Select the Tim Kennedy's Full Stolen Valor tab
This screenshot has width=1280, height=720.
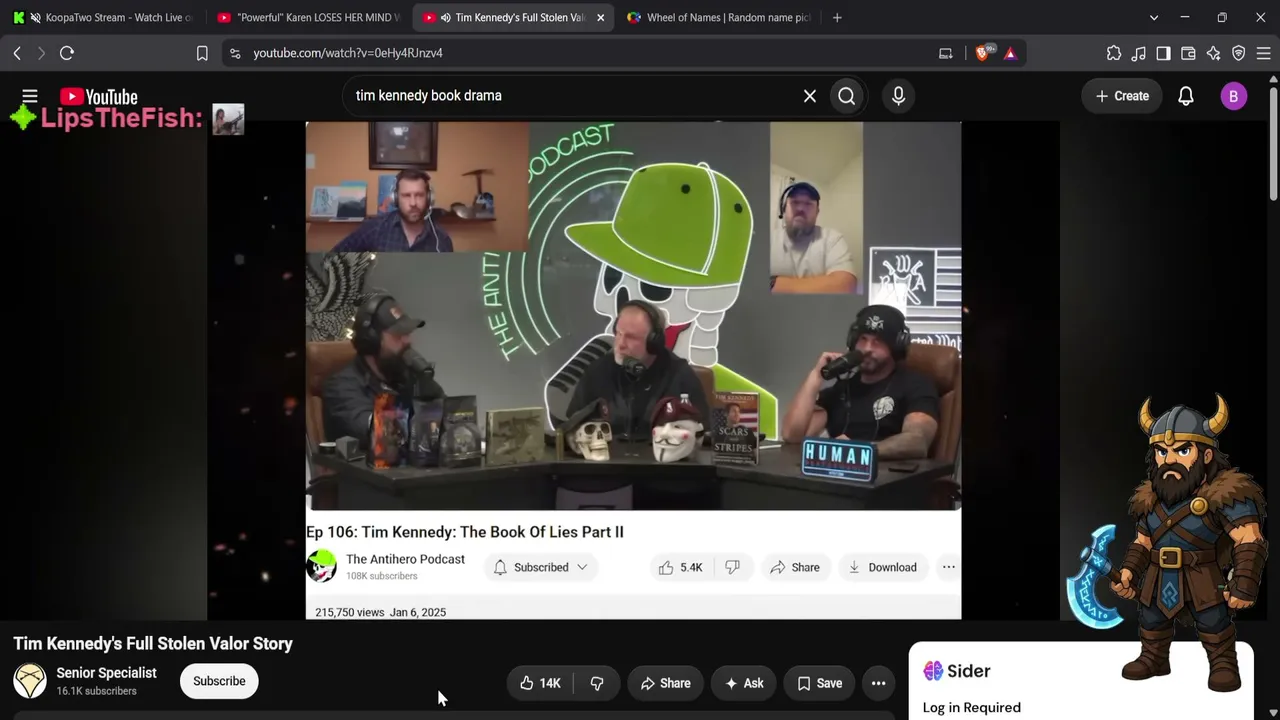click(512, 18)
